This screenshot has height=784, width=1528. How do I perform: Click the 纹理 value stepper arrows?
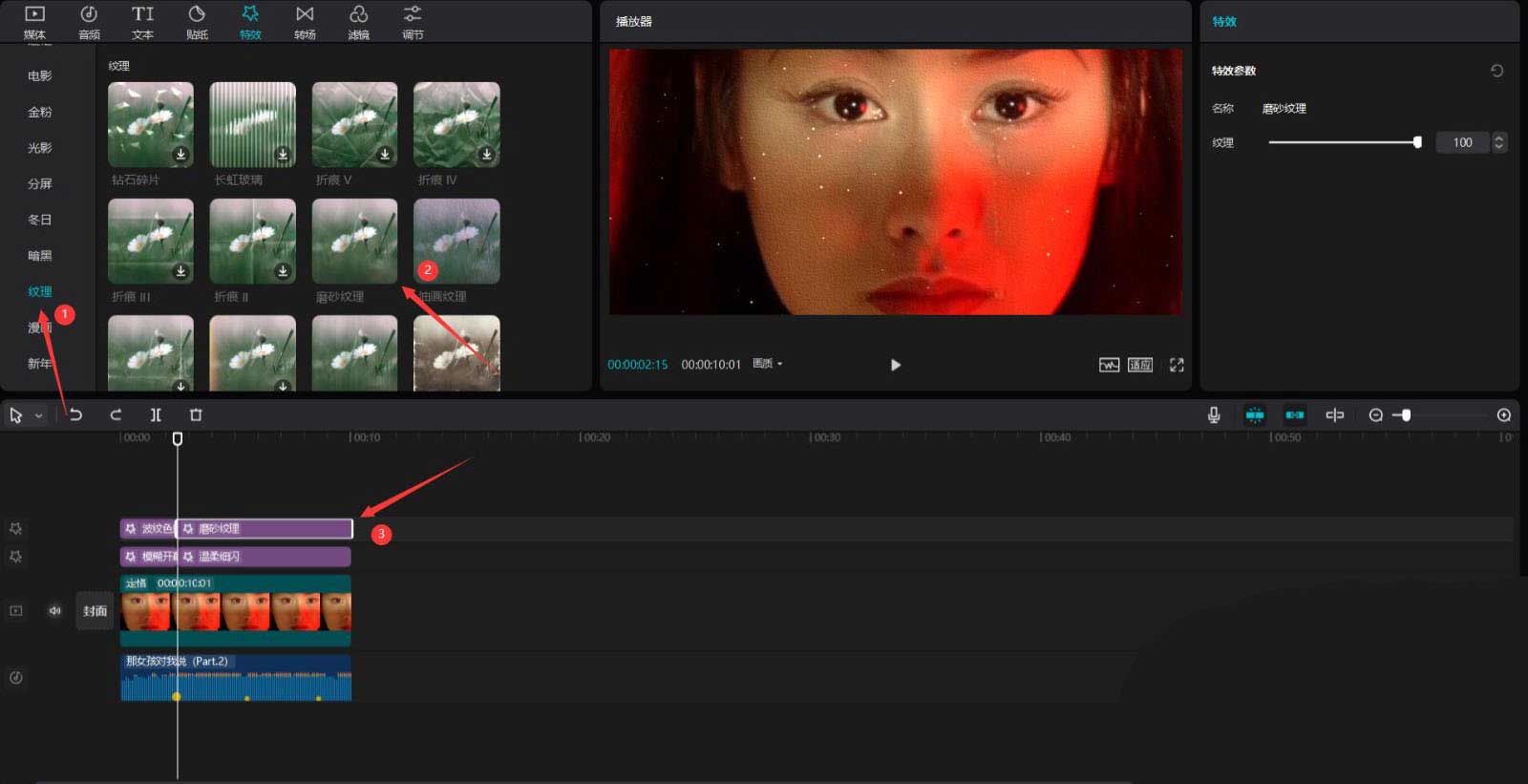pyautogui.click(x=1498, y=142)
